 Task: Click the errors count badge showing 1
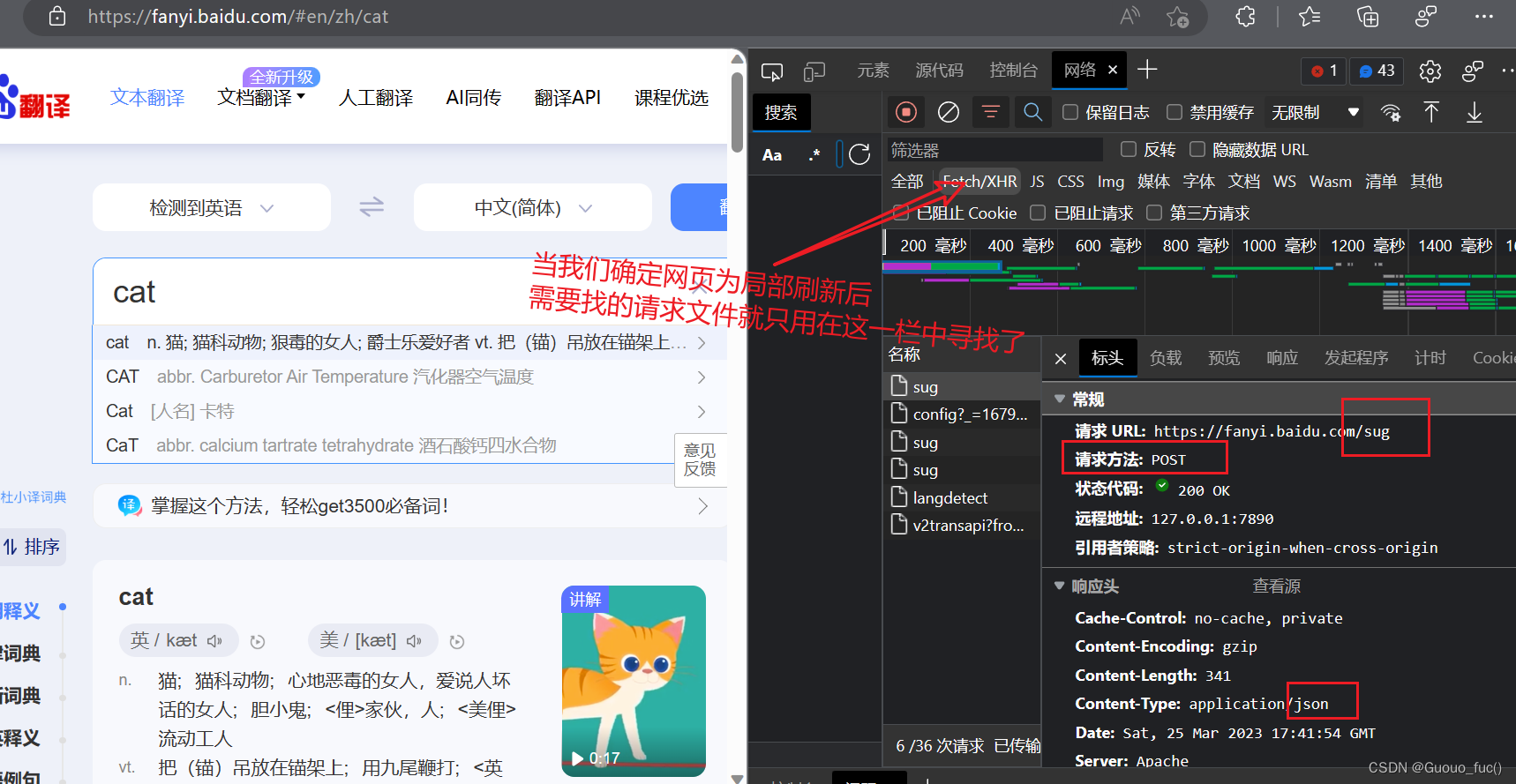pos(1323,71)
